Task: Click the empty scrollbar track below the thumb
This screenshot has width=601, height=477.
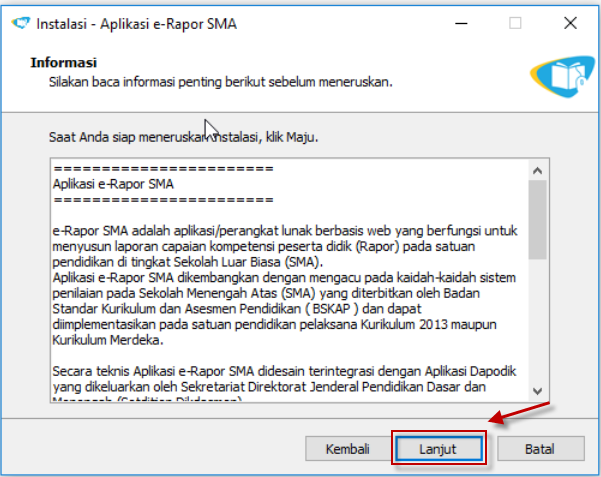Action: pyautogui.click(x=538, y=320)
